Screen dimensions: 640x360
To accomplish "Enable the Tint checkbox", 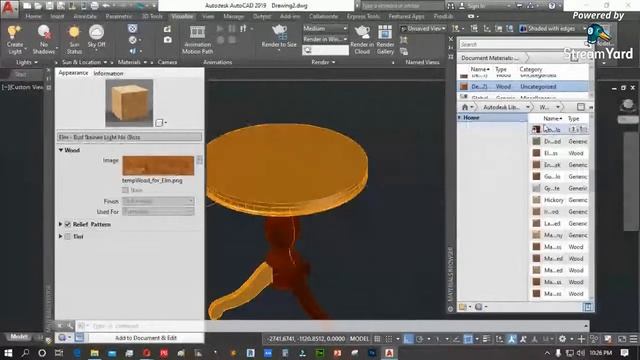I will (x=68, y=236).
